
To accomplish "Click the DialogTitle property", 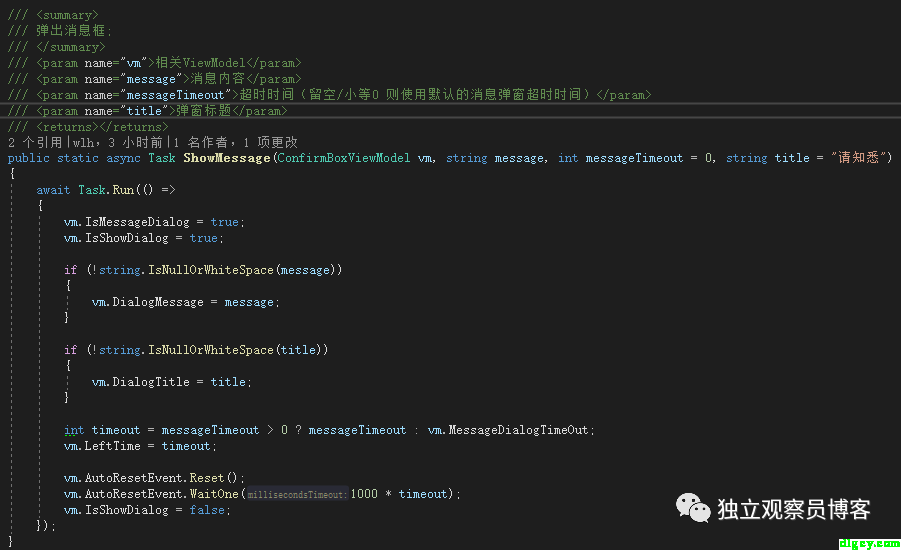I will pos(151,382).
